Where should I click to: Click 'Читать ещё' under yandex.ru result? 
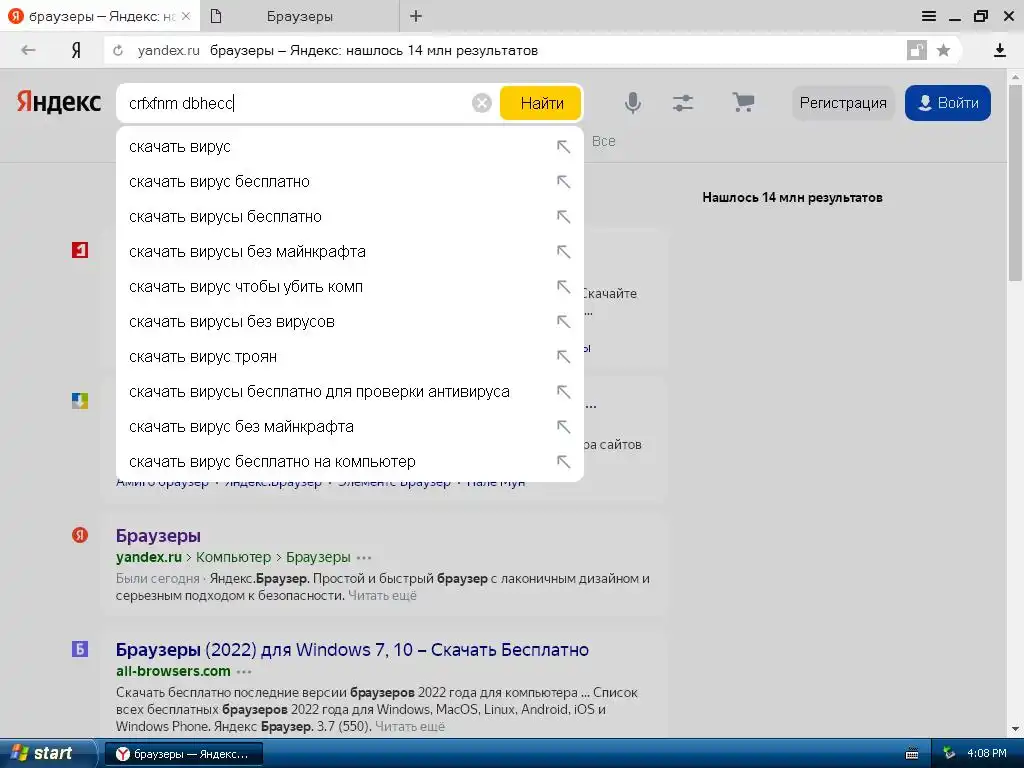click(382, 596)
